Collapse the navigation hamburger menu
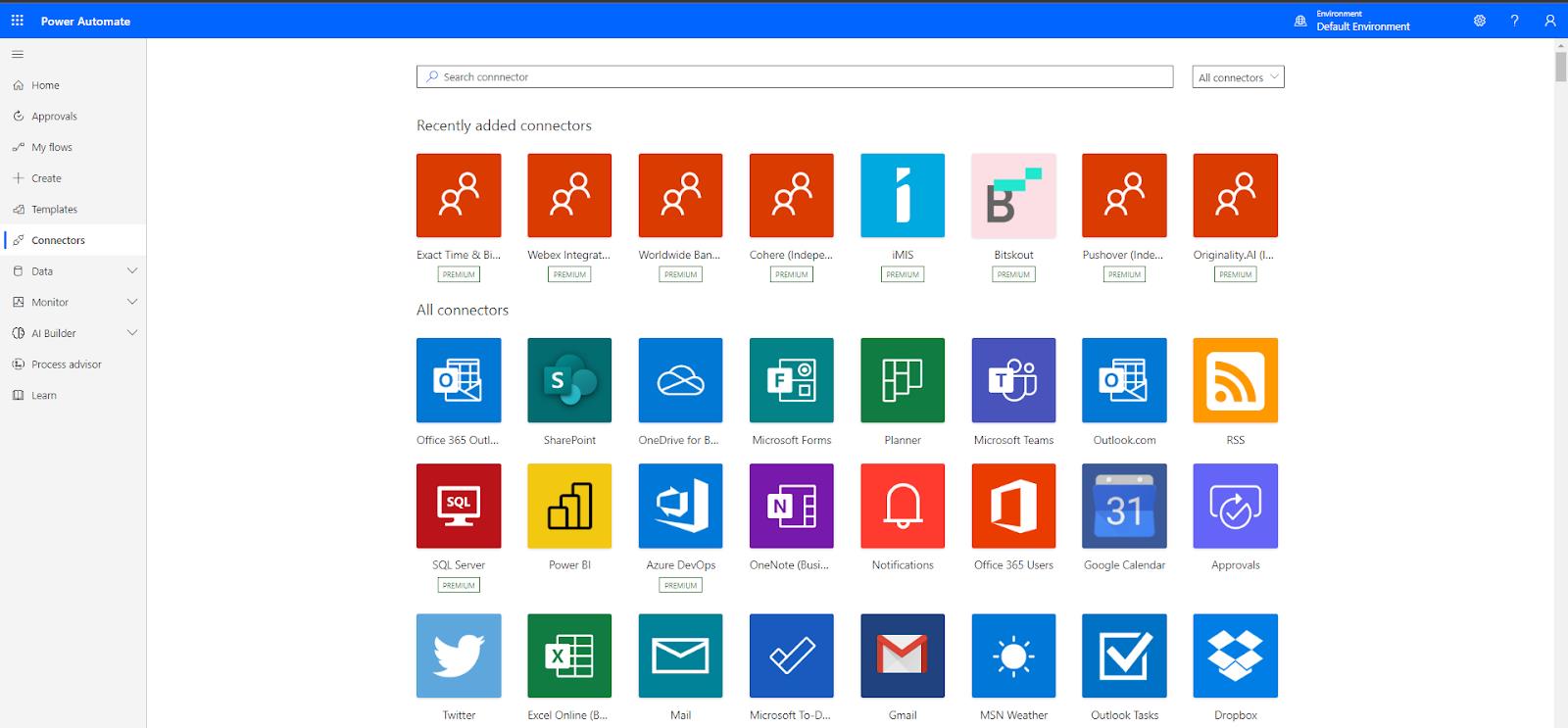 18,54
